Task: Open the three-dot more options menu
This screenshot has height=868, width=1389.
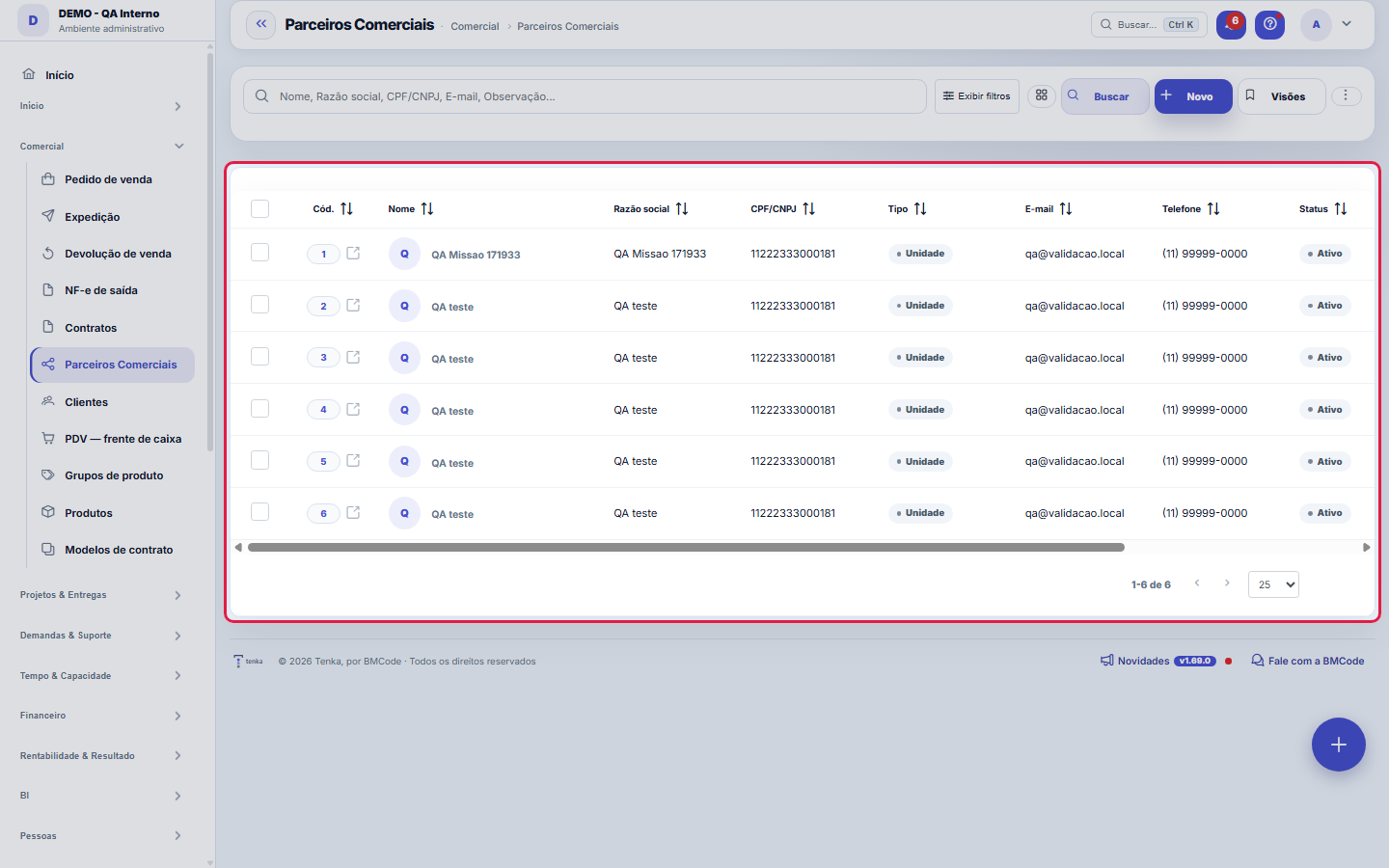Action: 1346,95
